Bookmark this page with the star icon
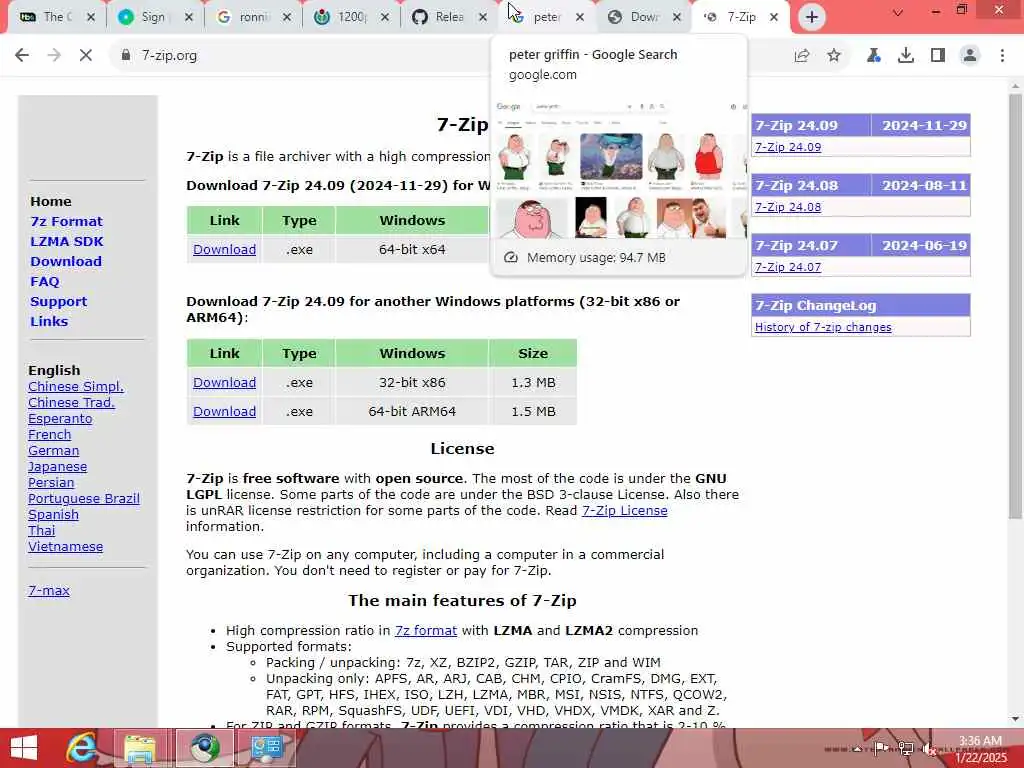This screenshot has width=1024, height=768. [x=834, y=56]
